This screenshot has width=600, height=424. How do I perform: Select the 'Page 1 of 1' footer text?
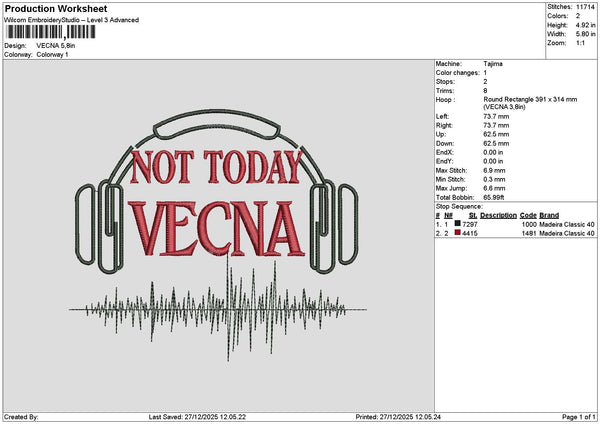[579, 417]
